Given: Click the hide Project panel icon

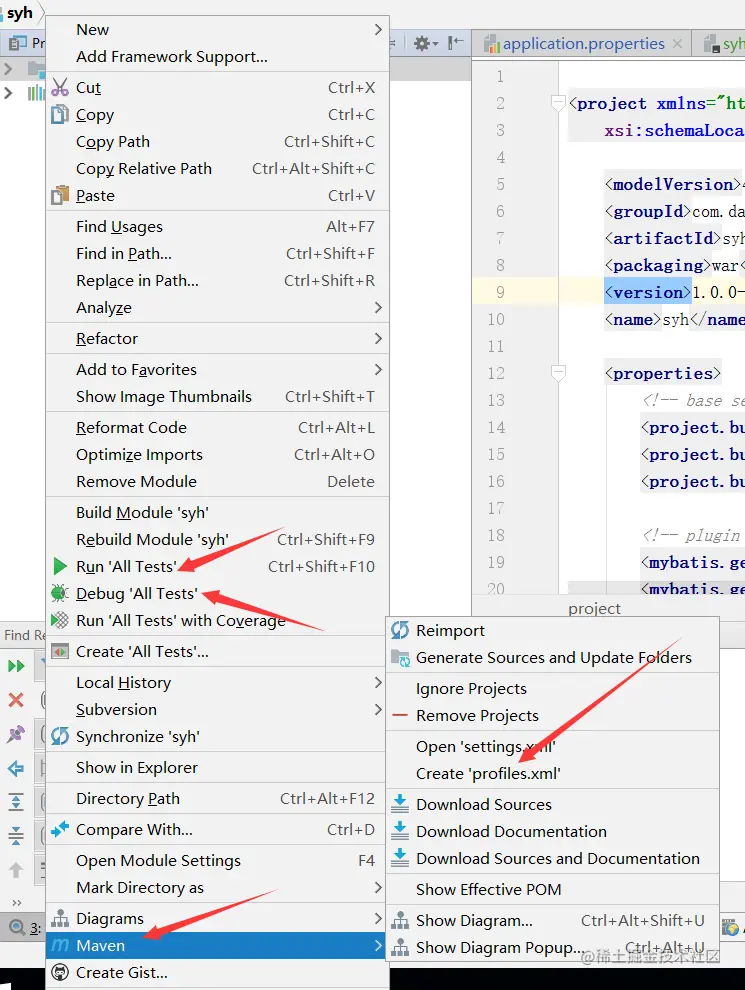Looking at the screenshot, I should tap(456, 43).
